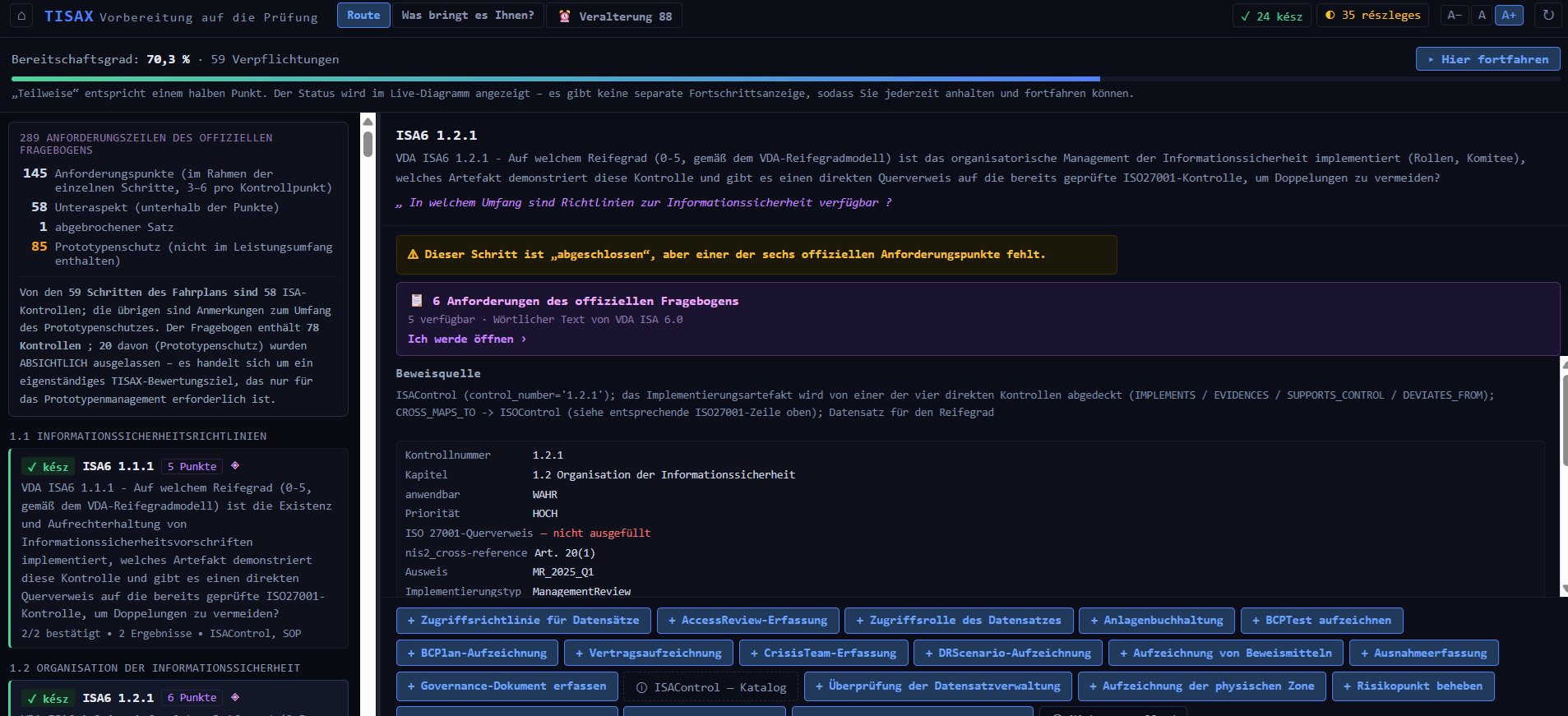
Task: Add a CrisisTeam-Erfassung record
Action: tap(824, 654)
